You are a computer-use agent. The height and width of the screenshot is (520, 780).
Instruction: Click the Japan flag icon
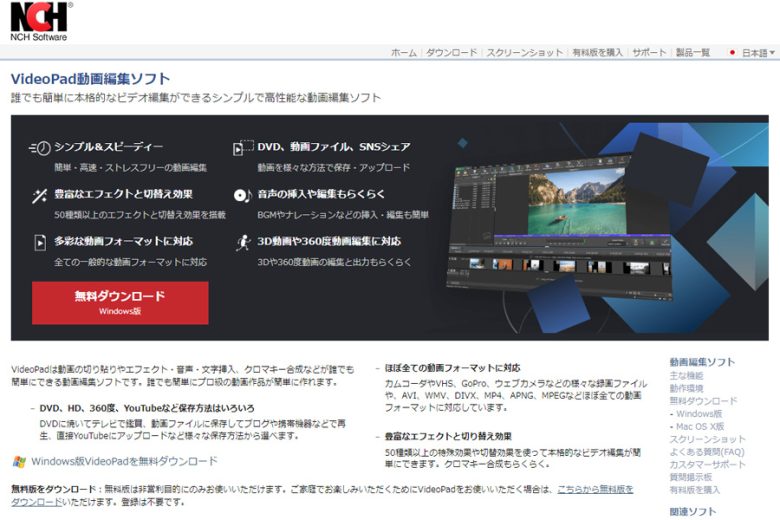point(732,52)
